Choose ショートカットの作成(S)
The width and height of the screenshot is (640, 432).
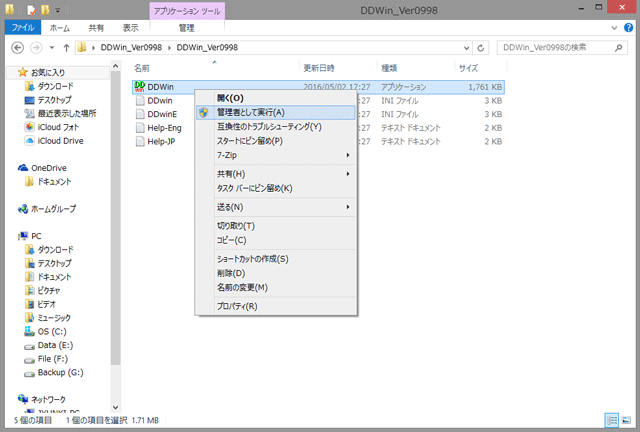point(276,259)
